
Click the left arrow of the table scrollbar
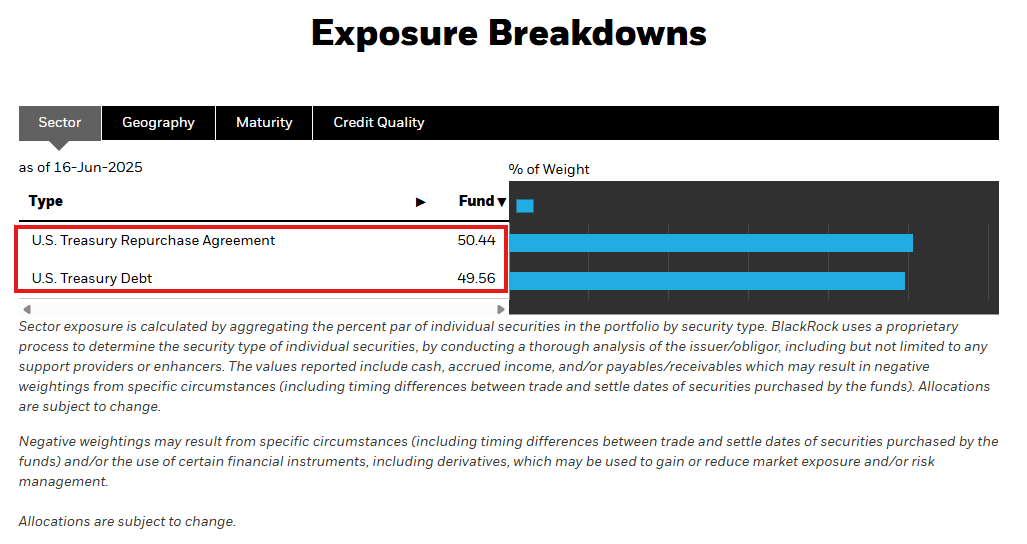click(x=26, y=309)
